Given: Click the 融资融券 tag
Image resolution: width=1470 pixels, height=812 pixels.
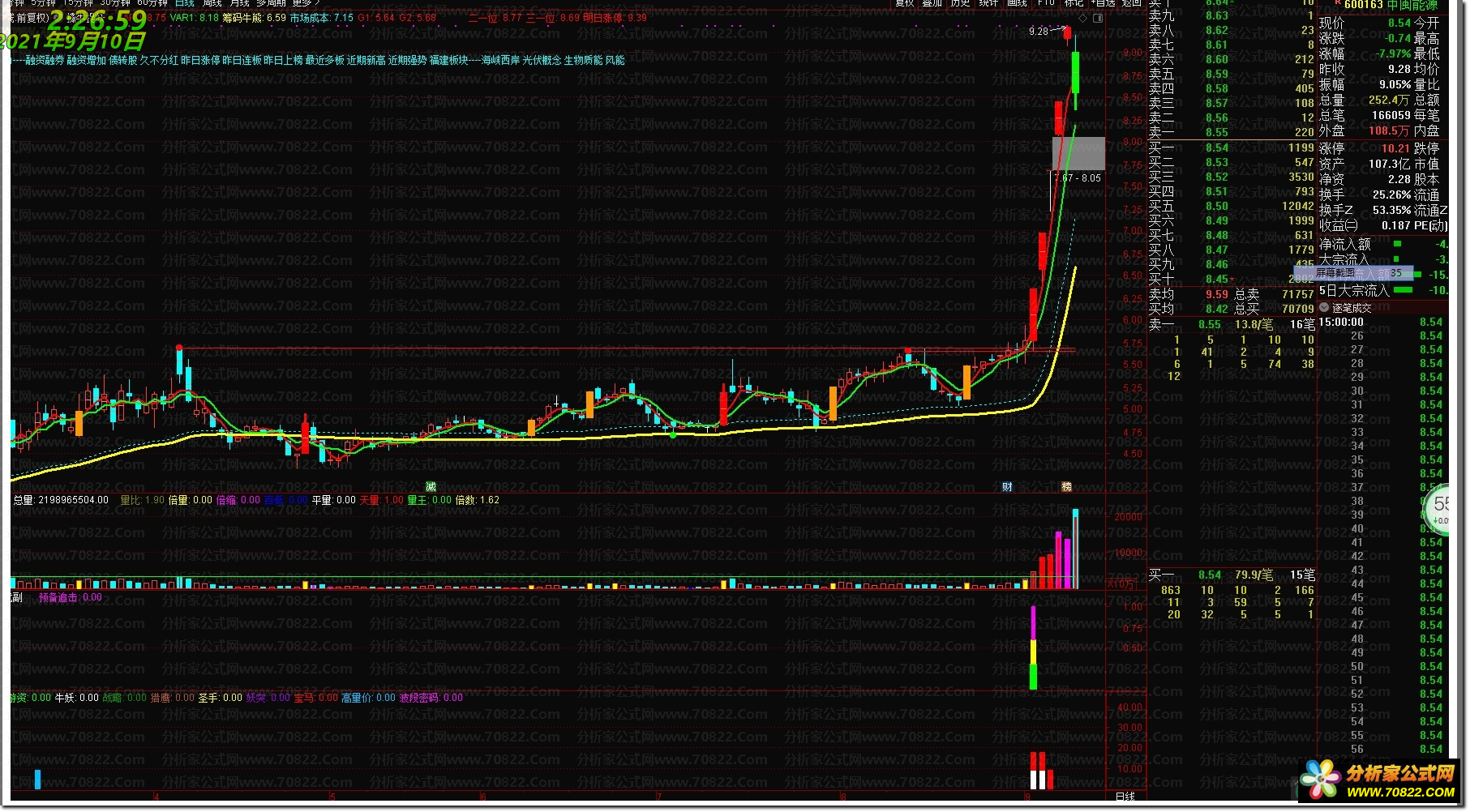Looking at the screenshot, I should coord(45,61).
